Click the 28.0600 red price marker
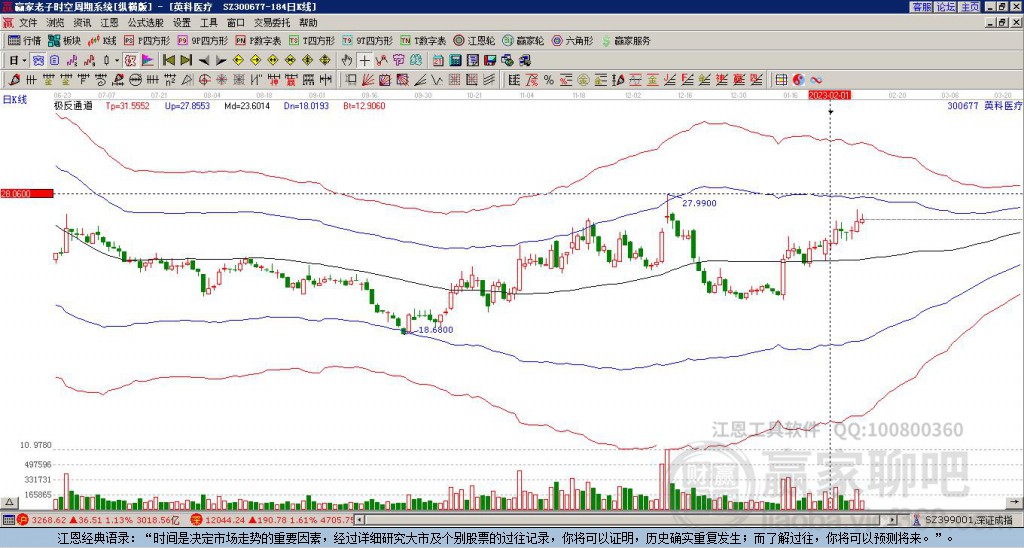 [26, 193]
